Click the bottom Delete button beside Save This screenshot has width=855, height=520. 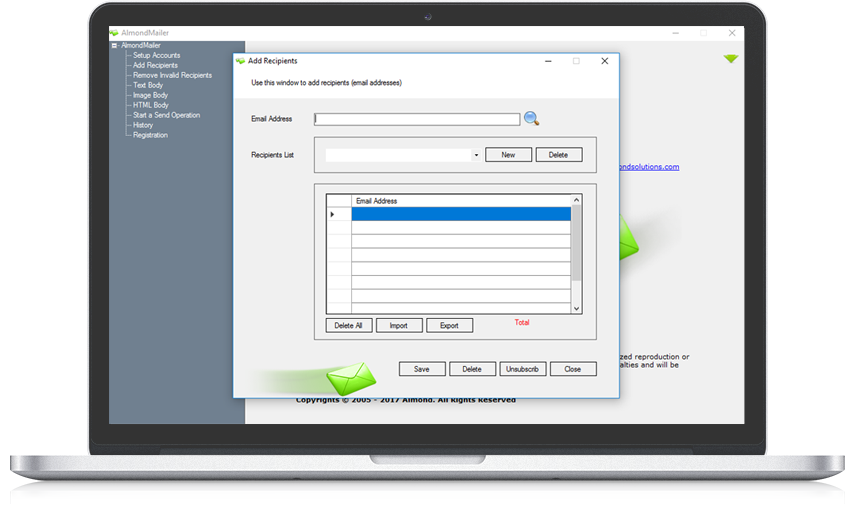point(472,369)
